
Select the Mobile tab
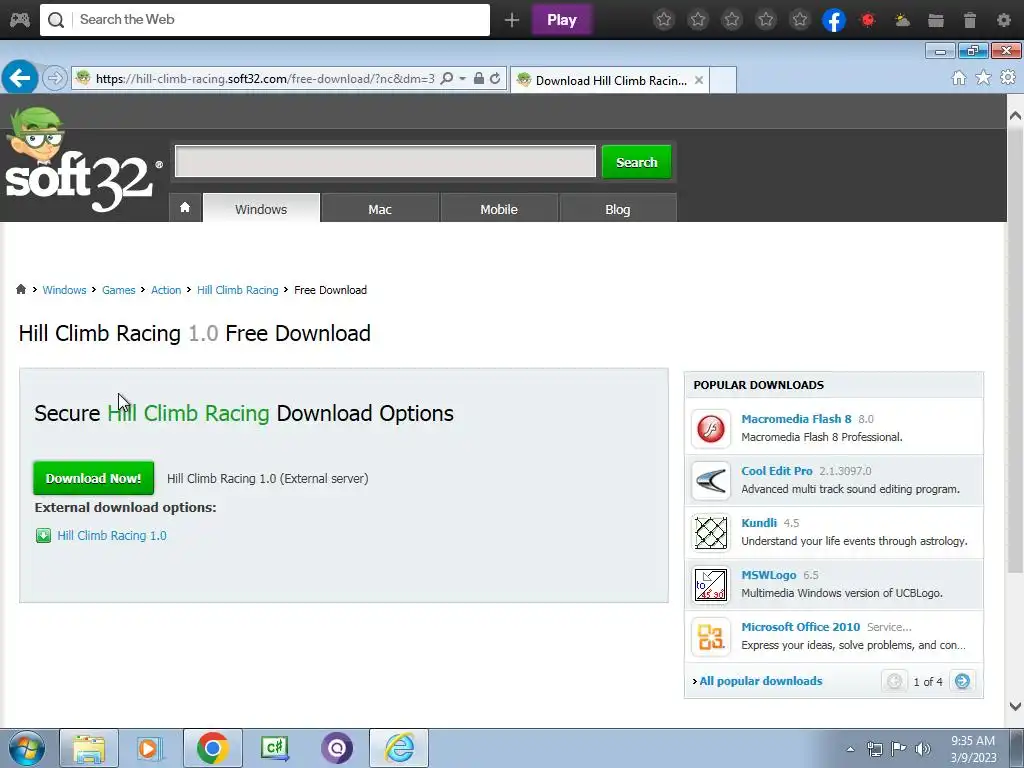(499, 208)
